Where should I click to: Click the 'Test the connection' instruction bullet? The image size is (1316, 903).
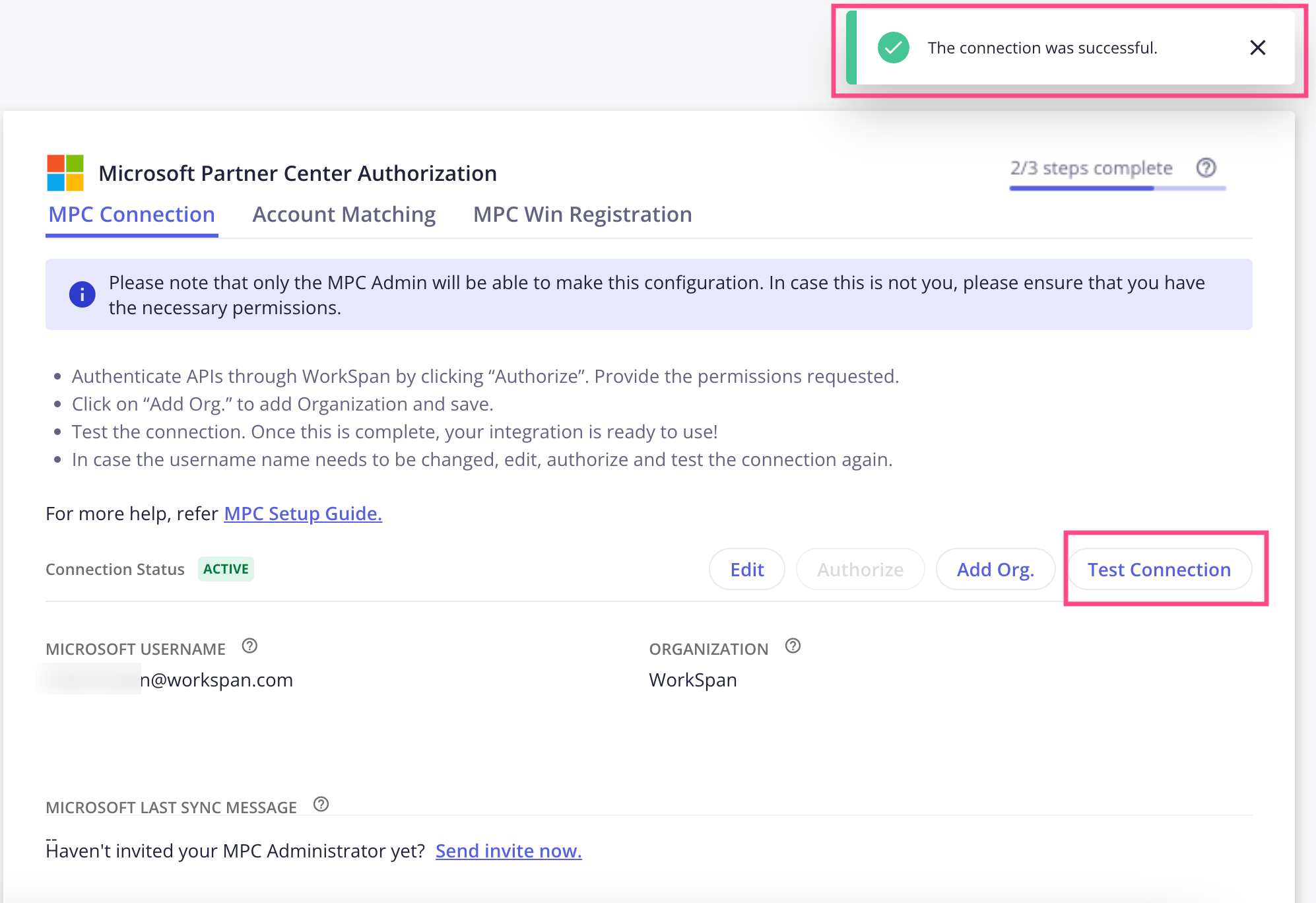395,432
